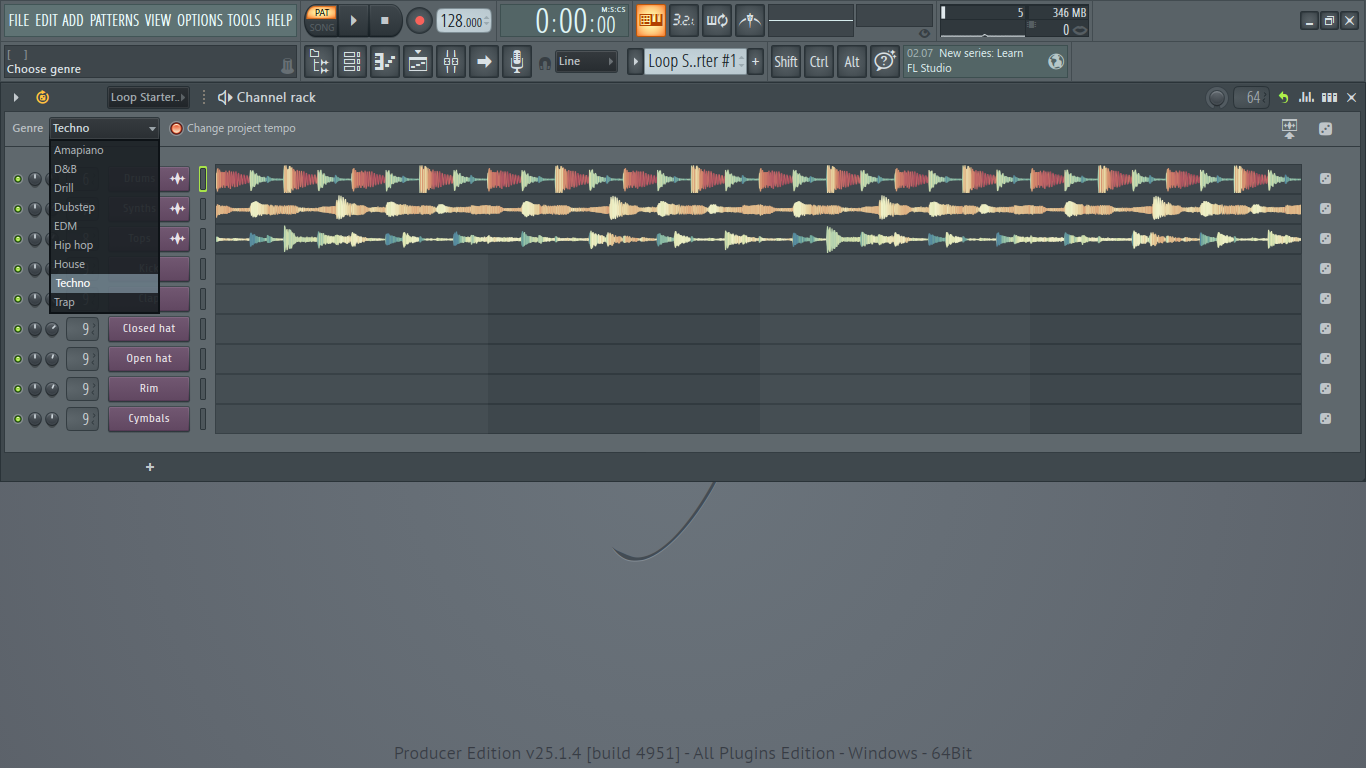Open Channel rack options arrow menu
The height and width of the screenshot is (768, 1366).
click(x=16, y=97)
